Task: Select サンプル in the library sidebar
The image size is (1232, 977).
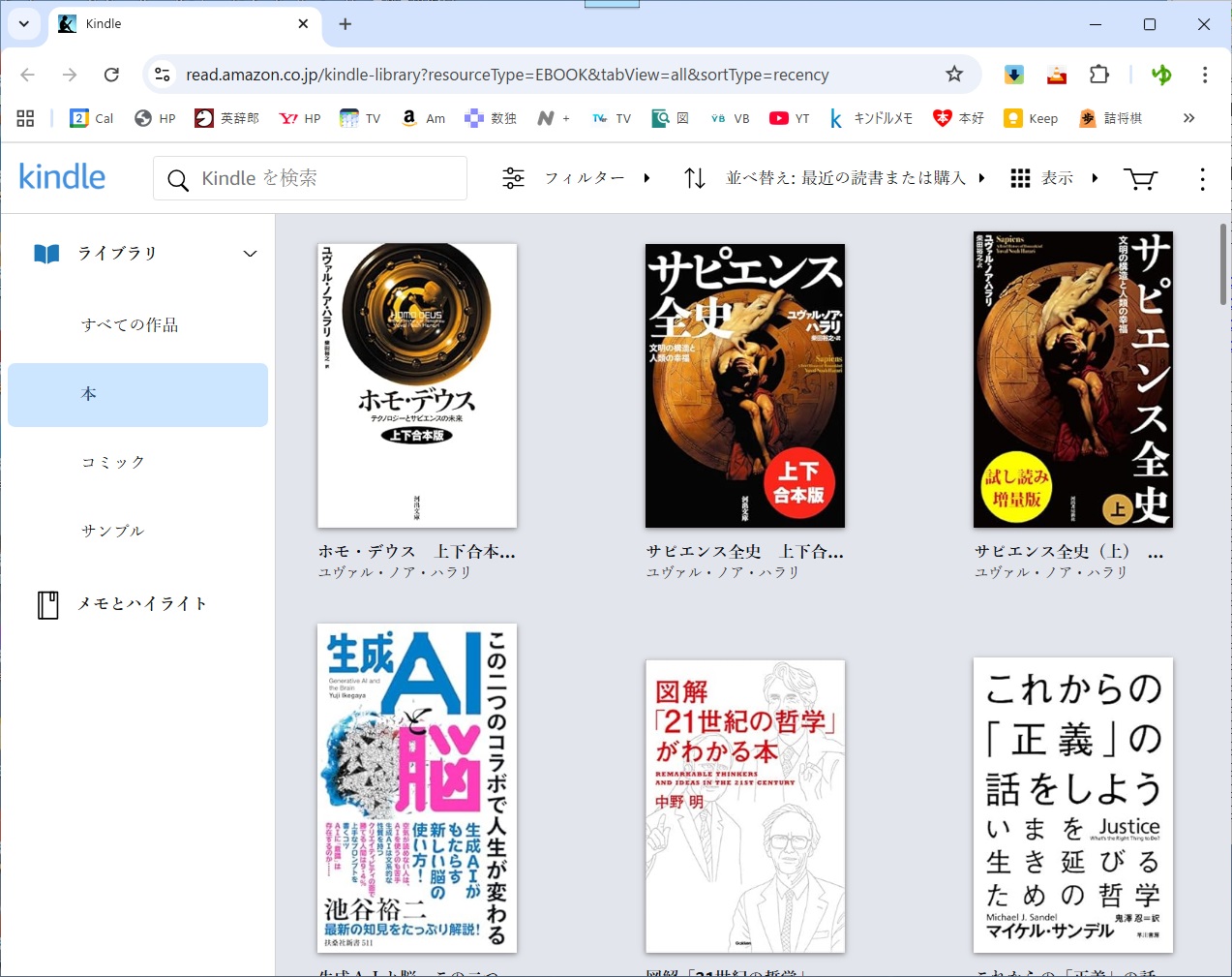Action: (x=112, y=532)
